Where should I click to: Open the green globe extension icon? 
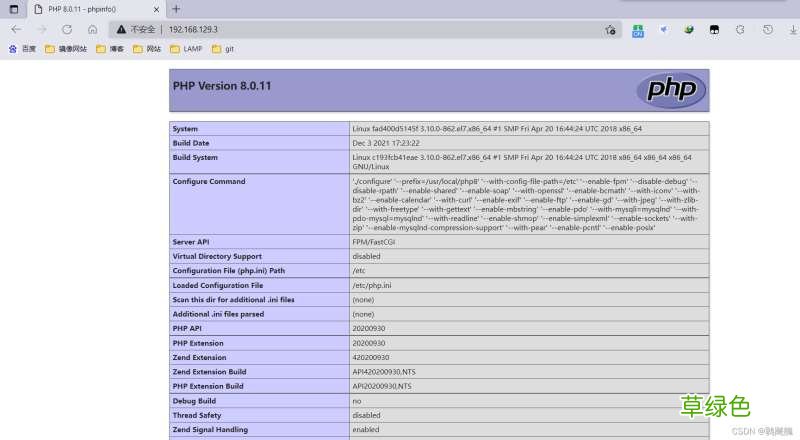point(689,30)
